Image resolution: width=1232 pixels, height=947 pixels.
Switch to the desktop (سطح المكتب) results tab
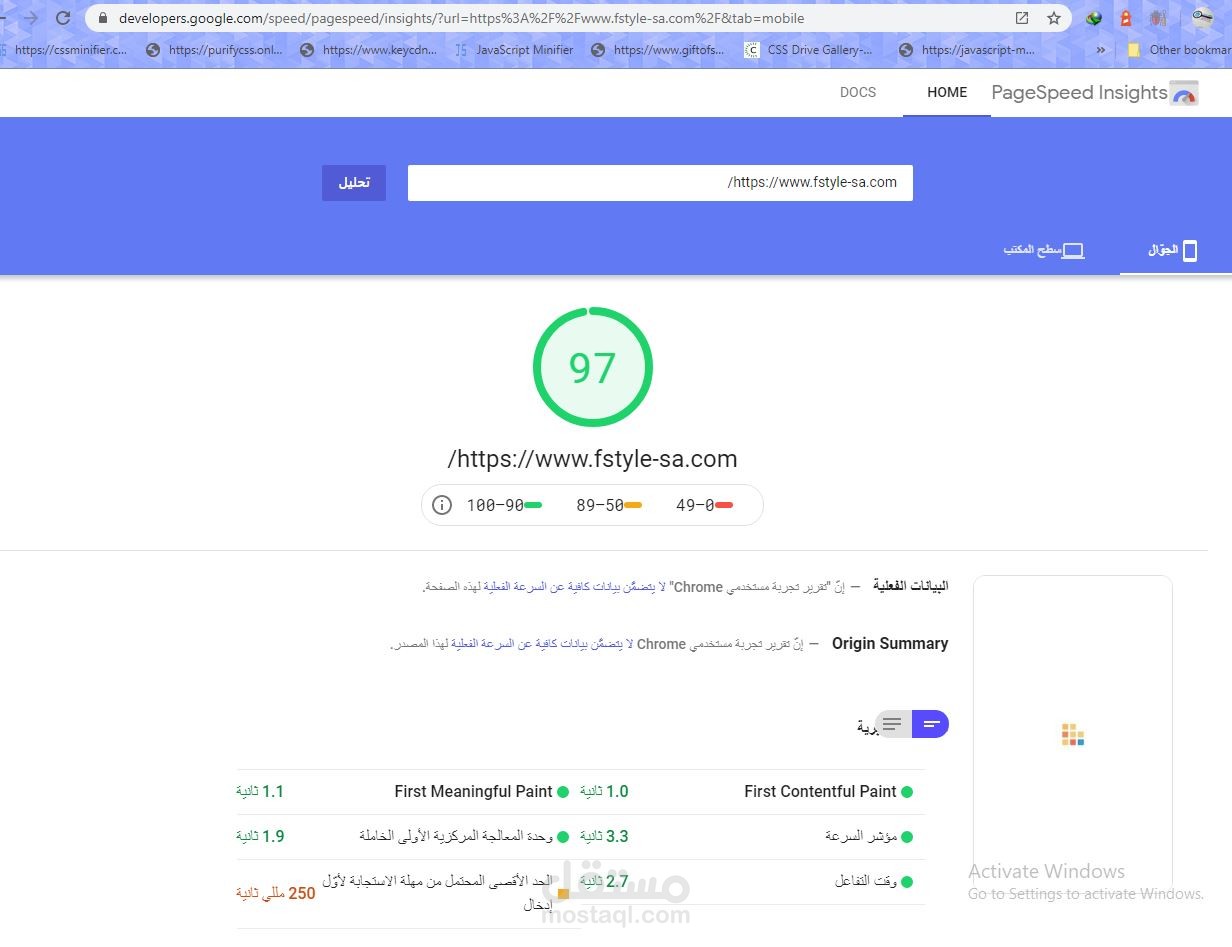1044,250
